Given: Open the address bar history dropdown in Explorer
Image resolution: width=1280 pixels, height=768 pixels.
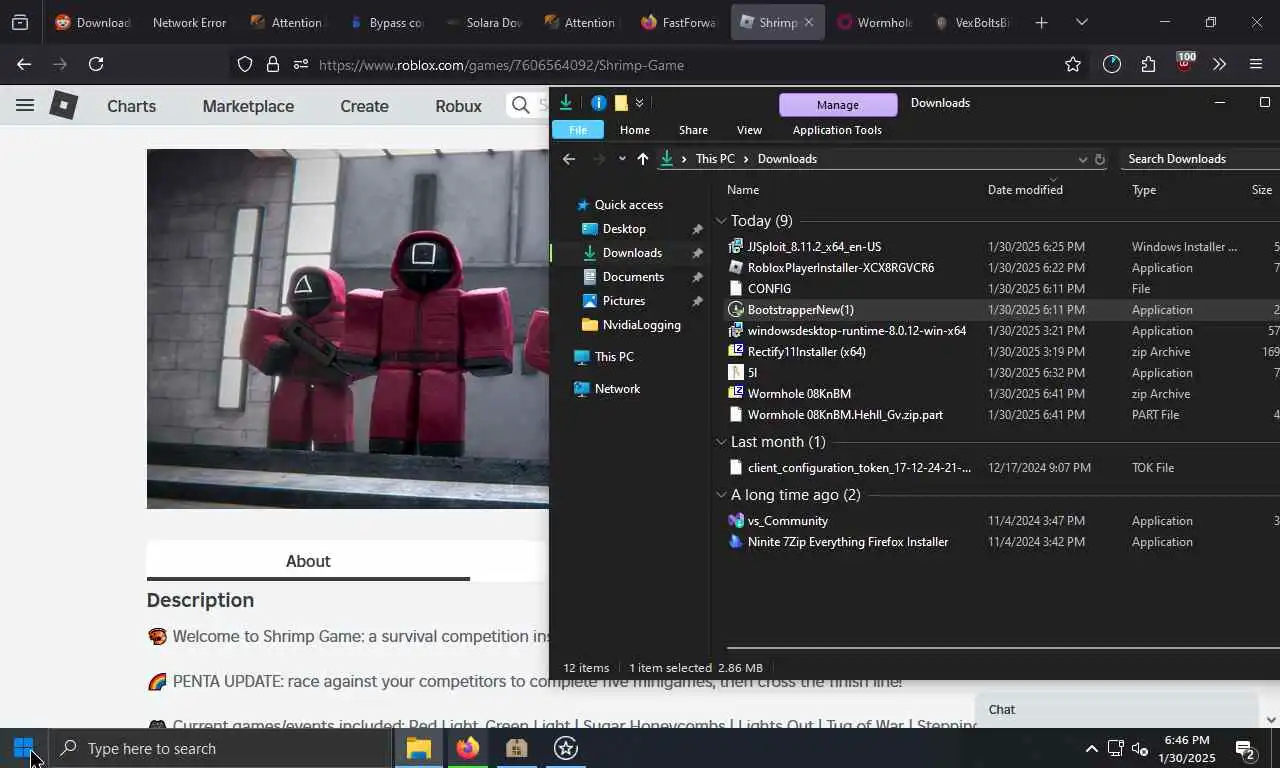Looking at the screenshot, I should click(x=1082, y=159).
